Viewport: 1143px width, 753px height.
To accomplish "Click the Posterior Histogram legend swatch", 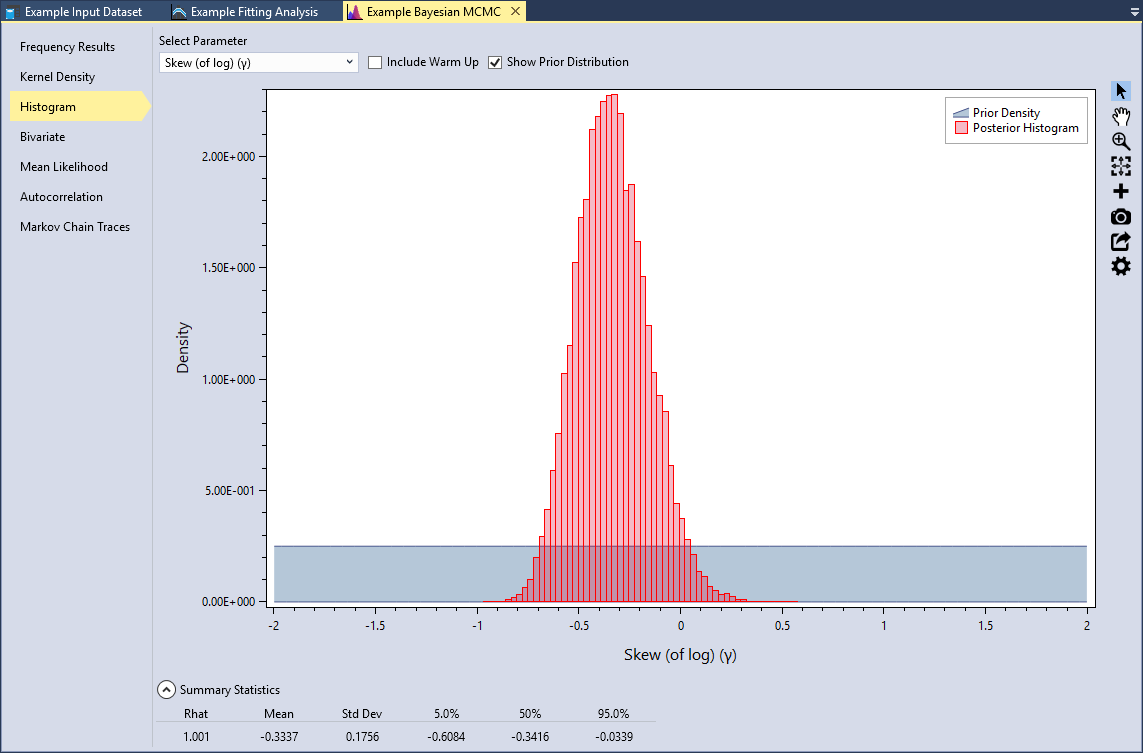I will point(965,128).
